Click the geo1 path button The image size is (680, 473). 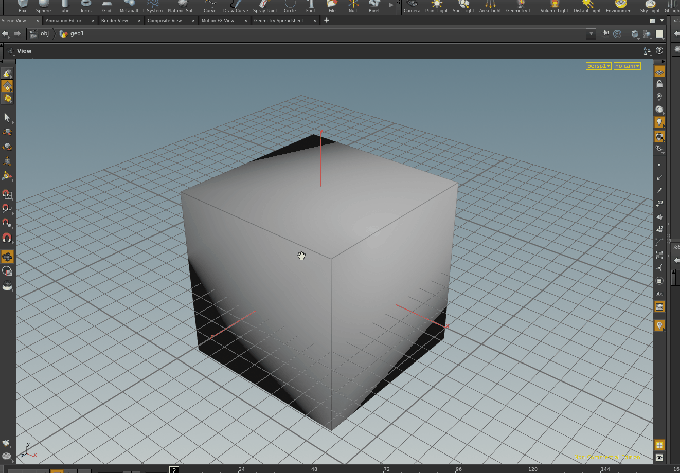[x=73, y=33]
